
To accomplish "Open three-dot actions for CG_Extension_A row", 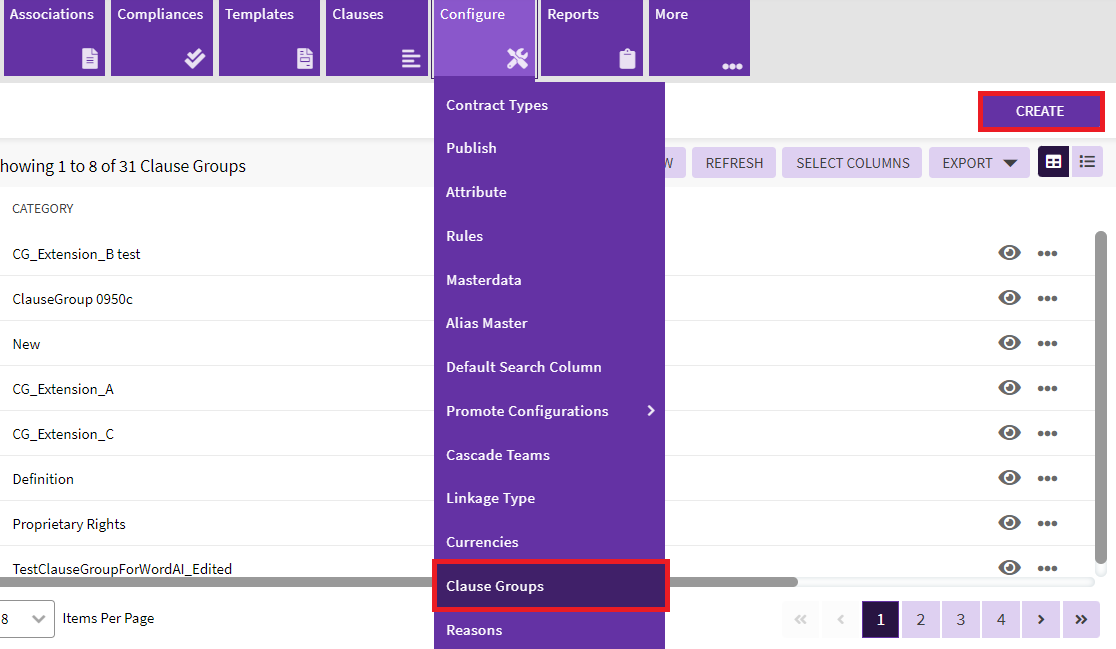I will point(1047,389).
